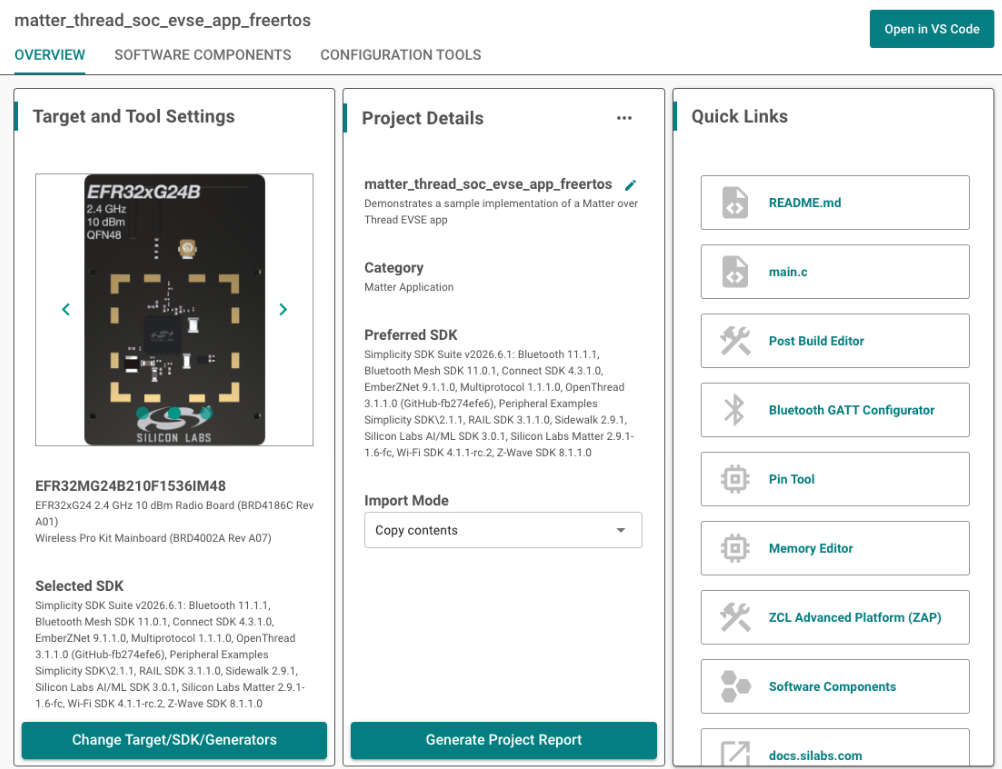
Task: Open the README.md quick link
Action: [835, 203]
